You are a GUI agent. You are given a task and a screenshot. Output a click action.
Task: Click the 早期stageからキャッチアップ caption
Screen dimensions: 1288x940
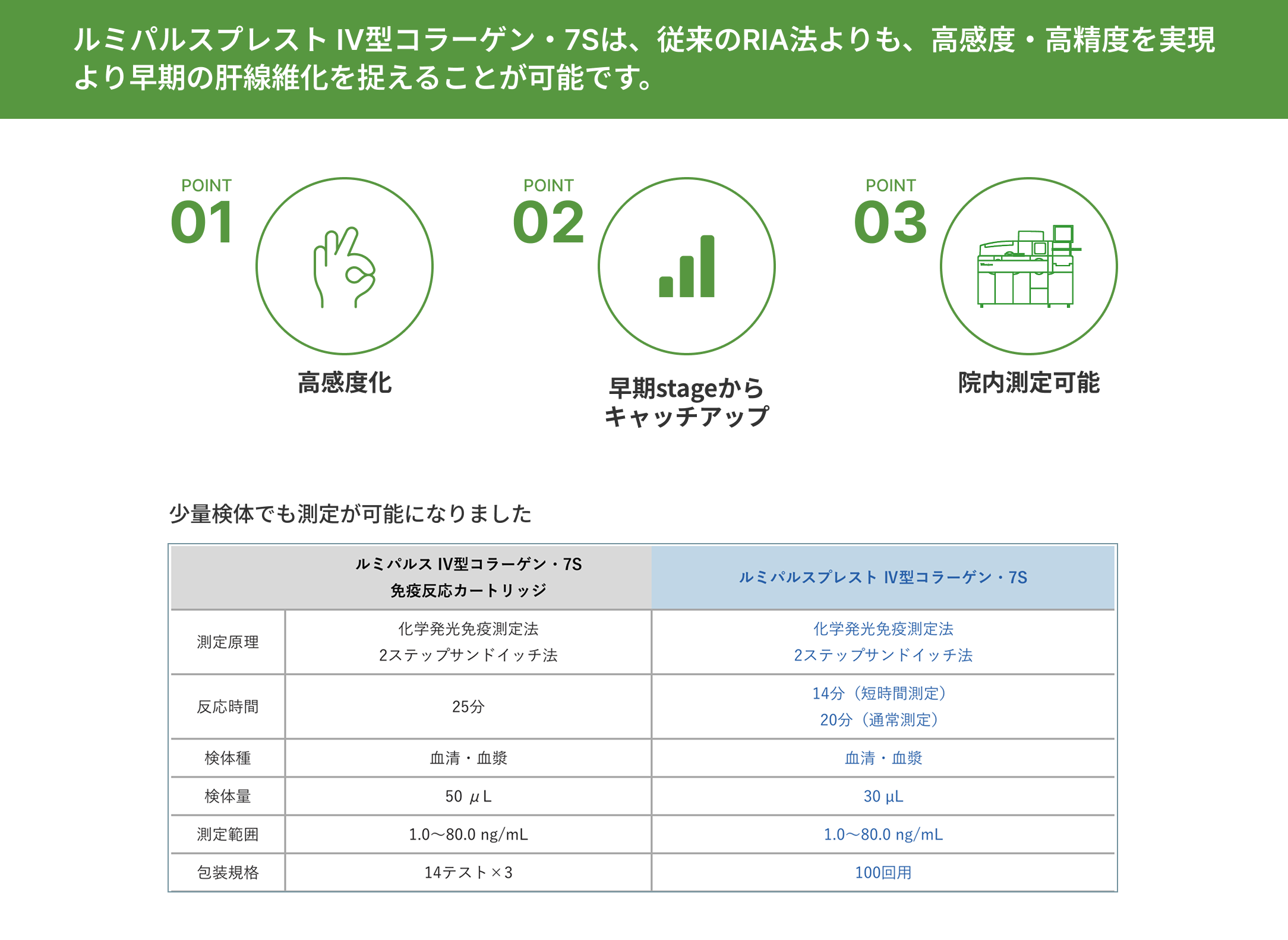[687, 402]
